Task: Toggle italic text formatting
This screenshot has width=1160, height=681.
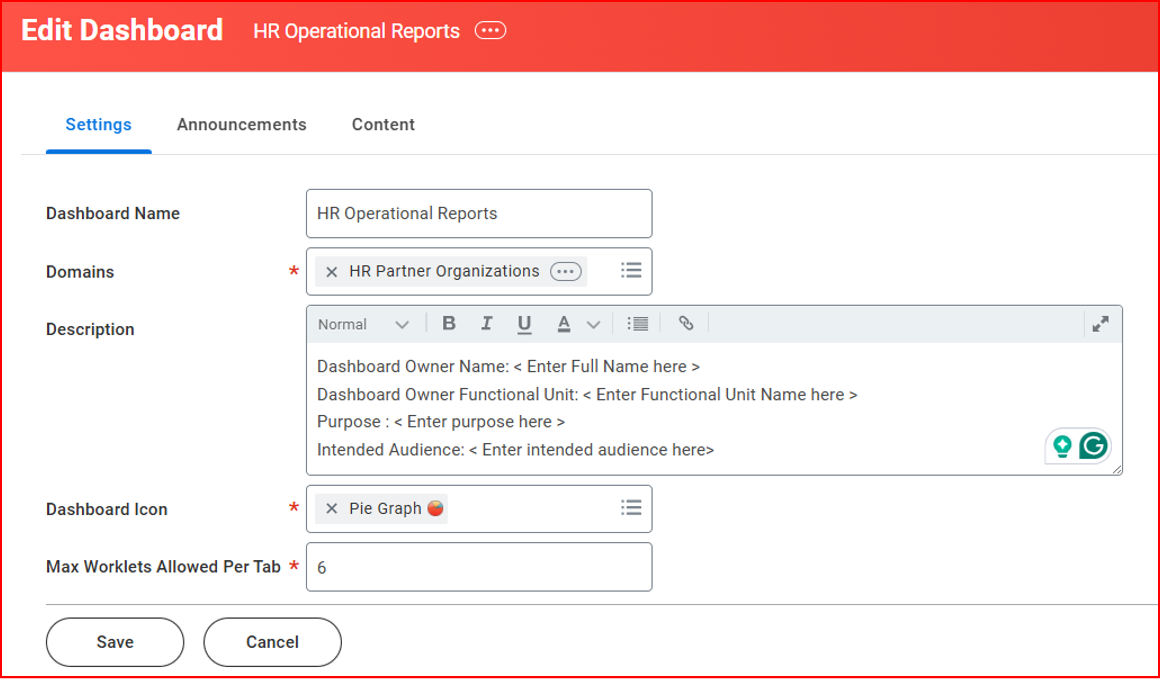Action: coord(486,323)
